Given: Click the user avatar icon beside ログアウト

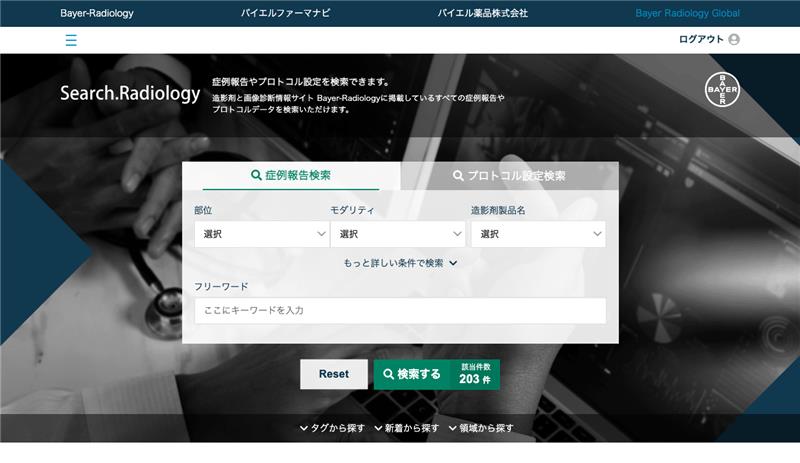Looking at the screenshot, I should [734, 39].
